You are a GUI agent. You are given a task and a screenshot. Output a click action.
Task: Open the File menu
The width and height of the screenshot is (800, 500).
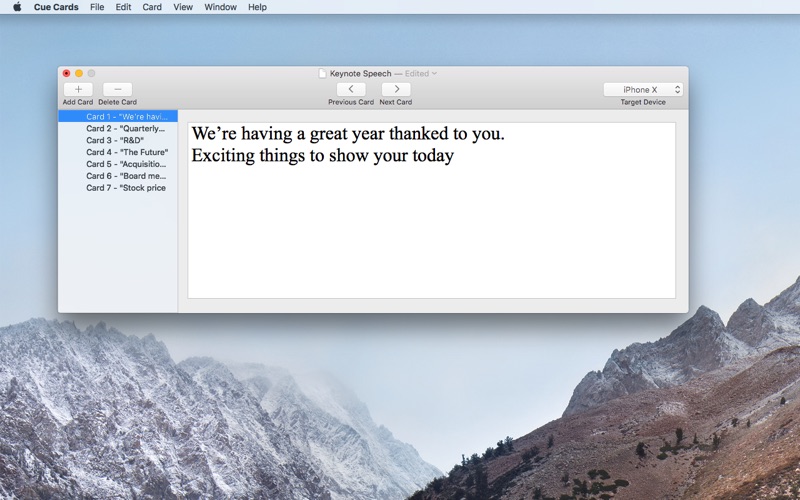click(x=97, y=7)
